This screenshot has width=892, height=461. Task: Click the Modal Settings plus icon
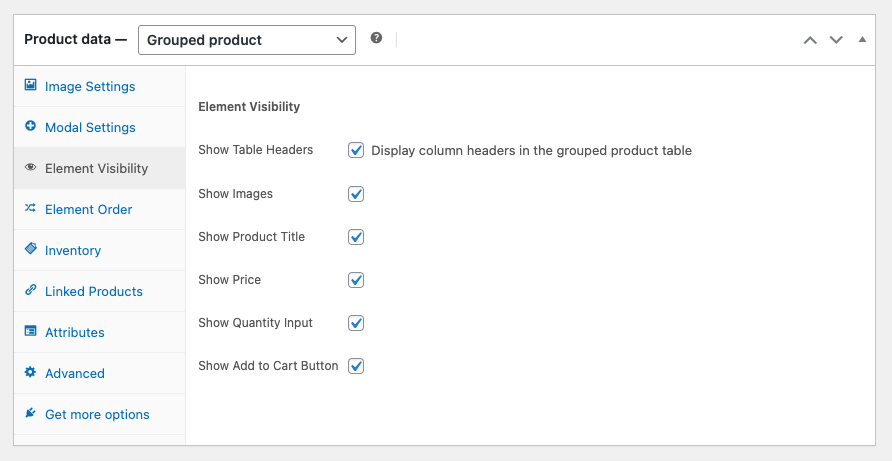[30, 127]
